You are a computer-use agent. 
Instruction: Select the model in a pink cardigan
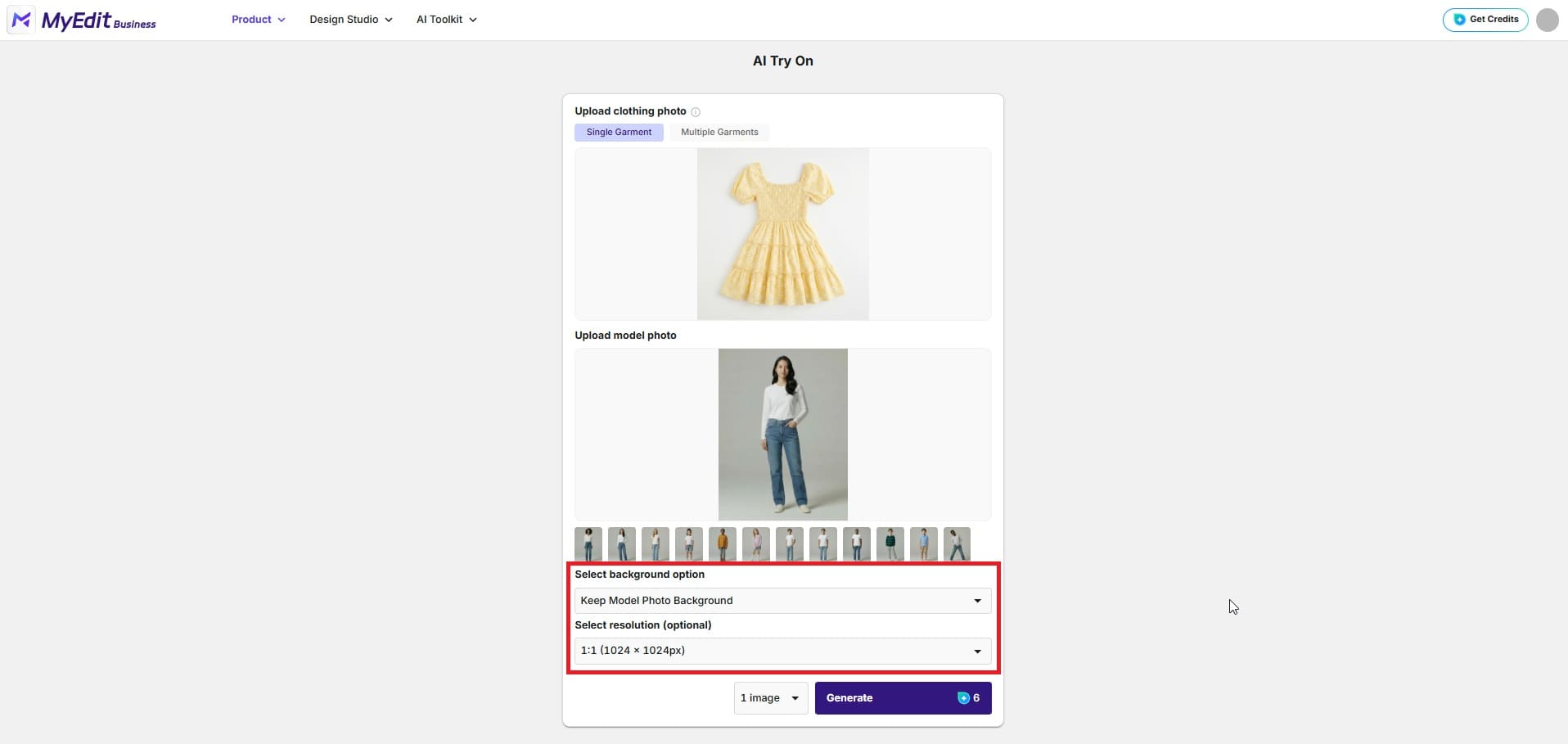pos(755,543)
